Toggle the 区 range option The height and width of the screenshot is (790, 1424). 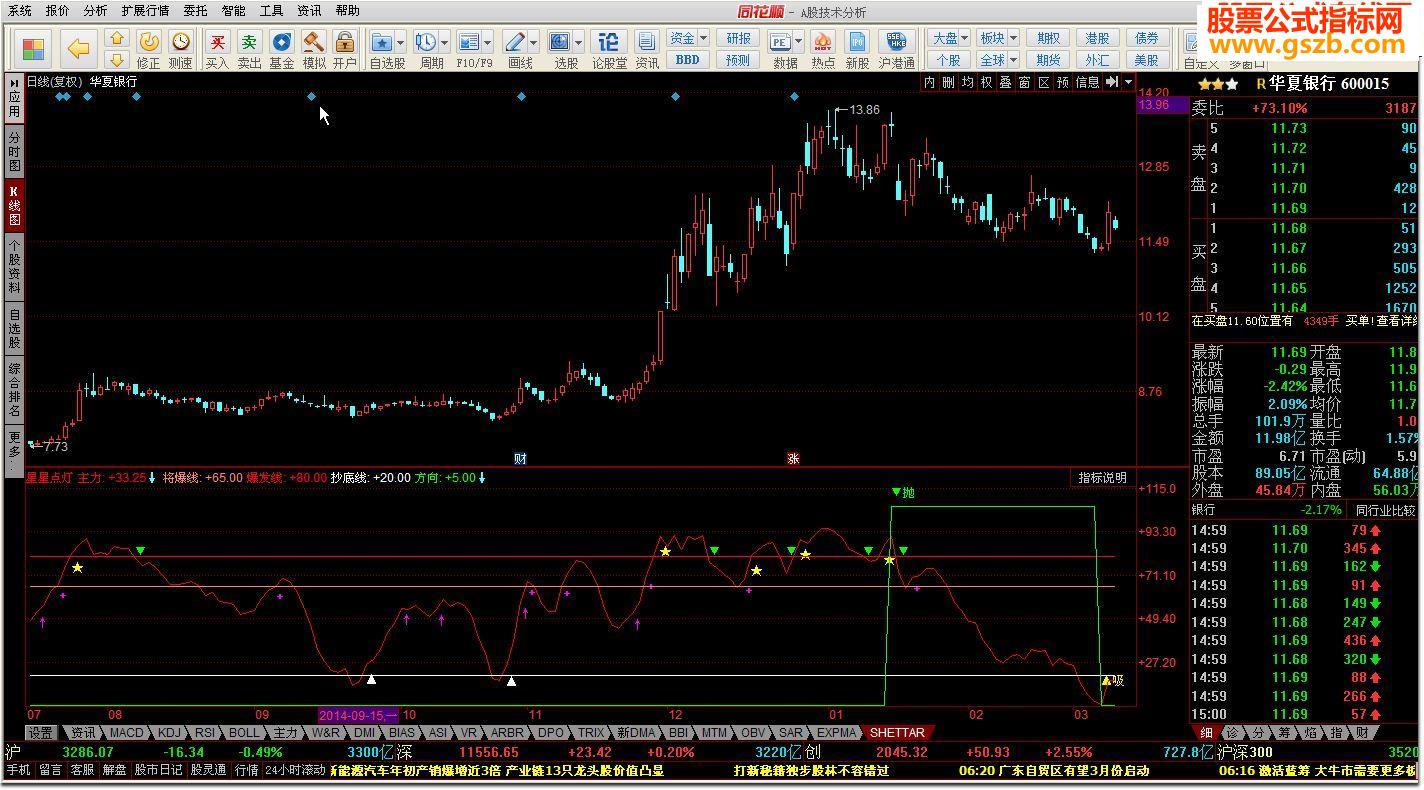(1044, 82)
